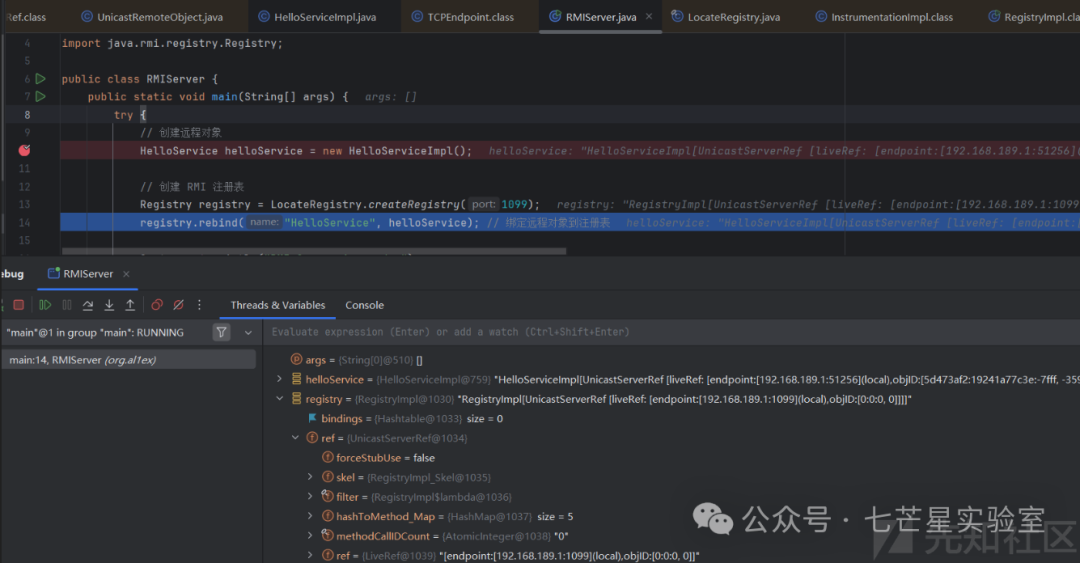Close the RMIServer debug session tab

tap(126, 274)
